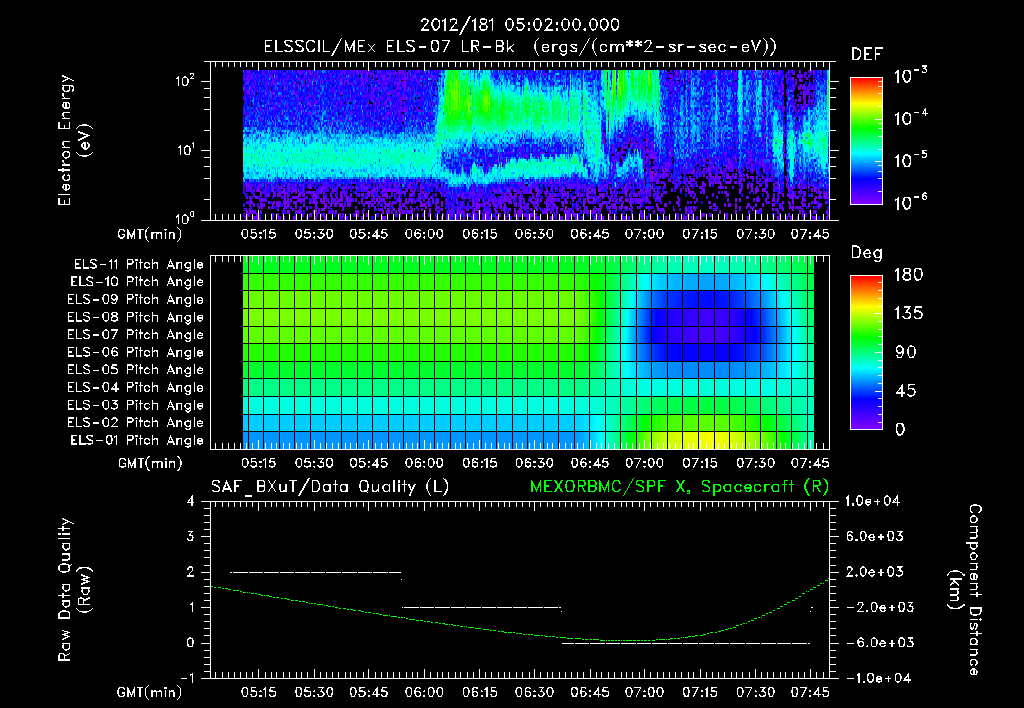
Task: Click the Raw Data Quality (Raw) axis label
Action: tap(74, 590)
